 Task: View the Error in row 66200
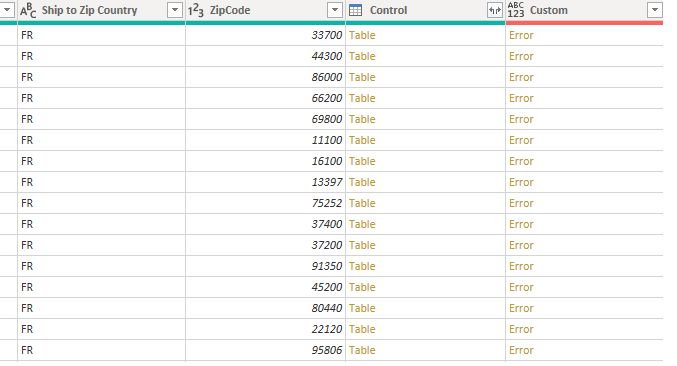521,98
